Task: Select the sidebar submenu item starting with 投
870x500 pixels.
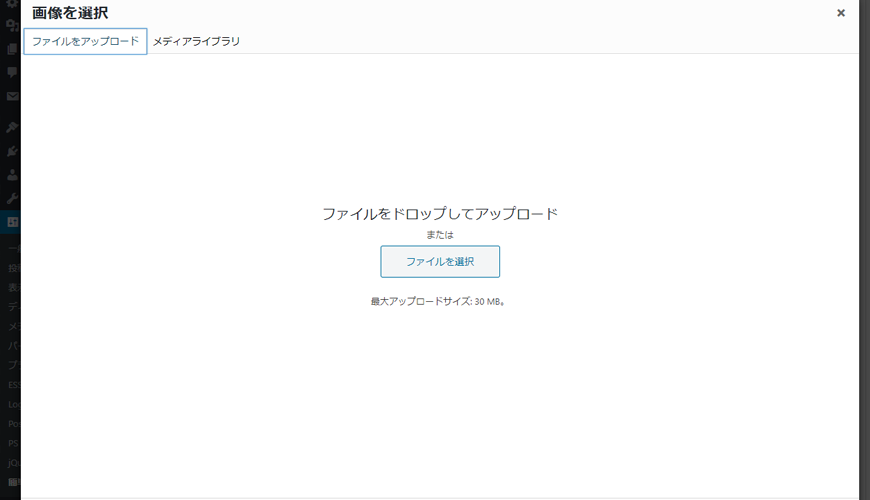Action: [x=13, y=268]
